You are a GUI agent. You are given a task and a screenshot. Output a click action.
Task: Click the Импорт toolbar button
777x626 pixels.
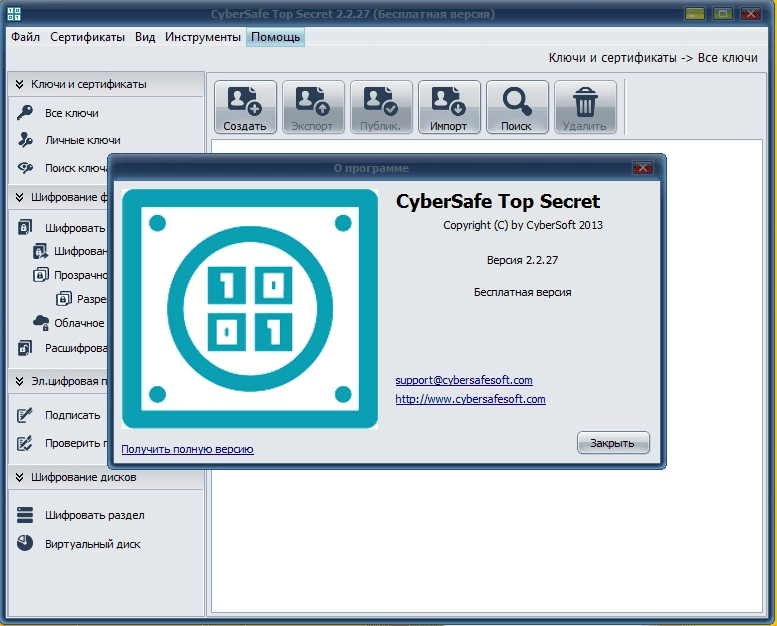coord(449,107)
